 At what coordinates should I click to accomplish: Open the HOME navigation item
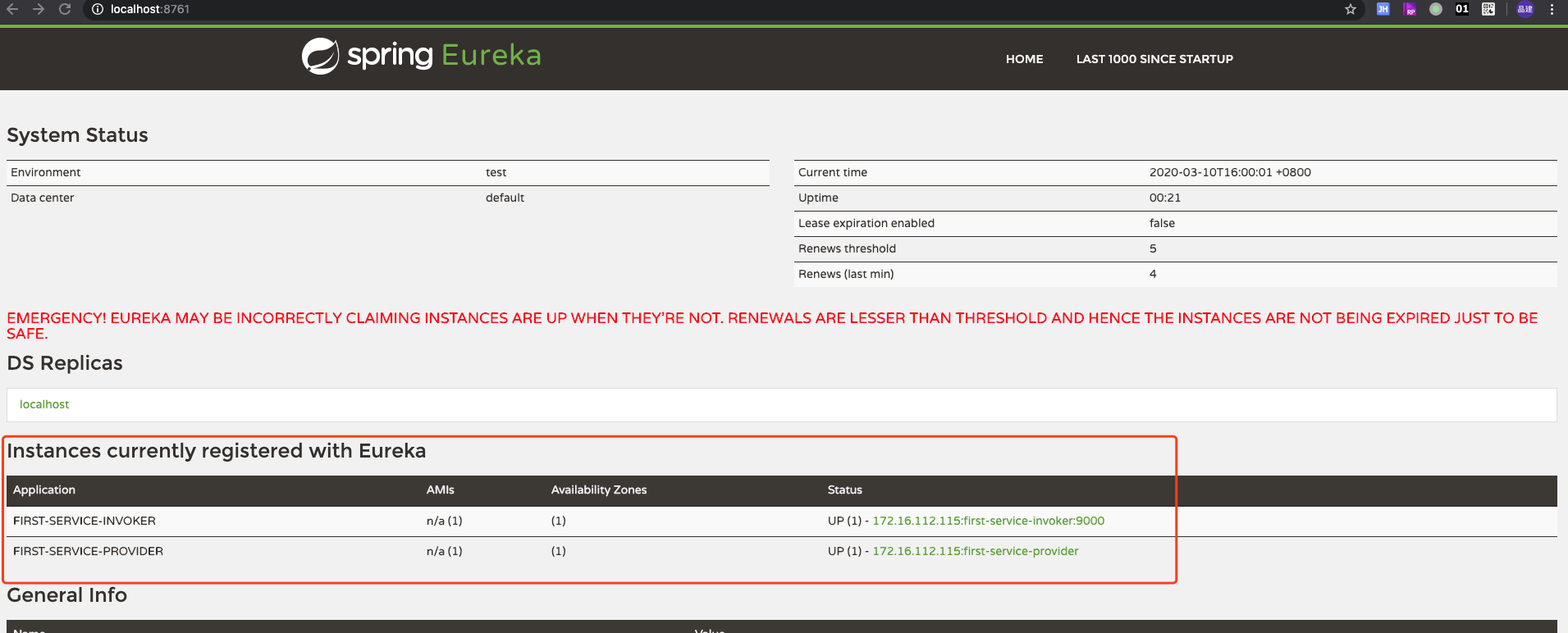point(1025,59)
